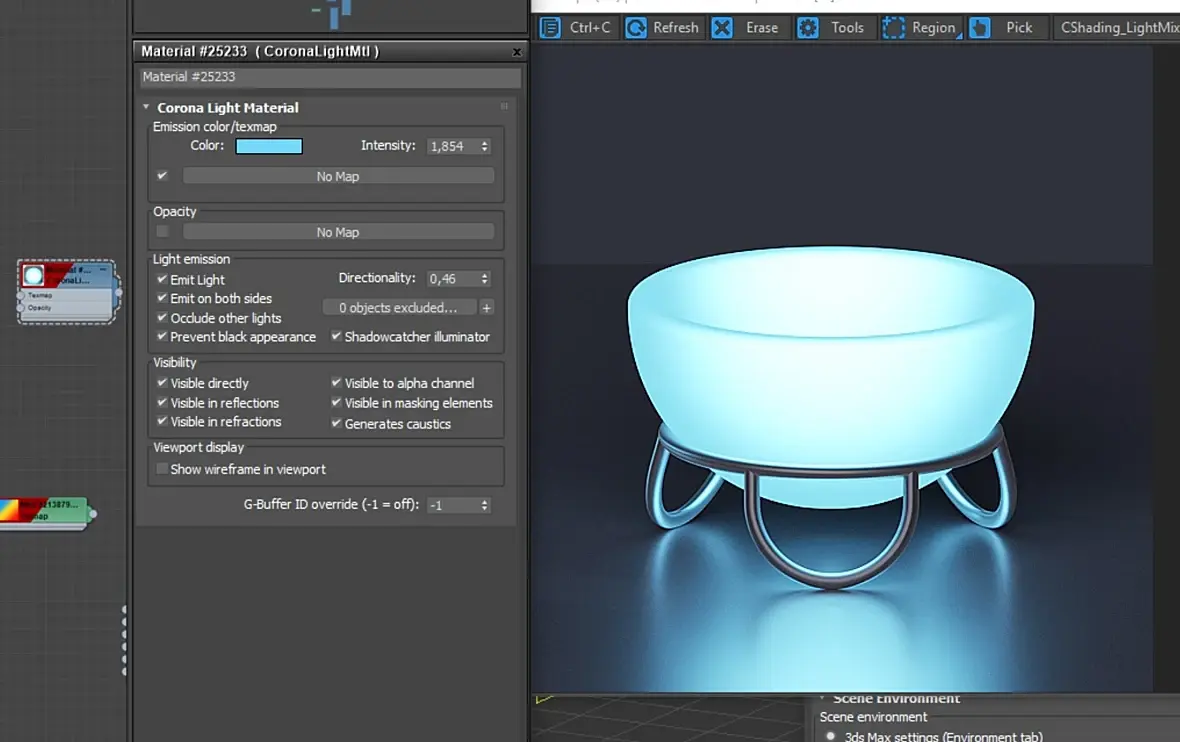Close the Material #25233 panel
The height and width of the screenshot is (742, 1180).
coord(517,52)
